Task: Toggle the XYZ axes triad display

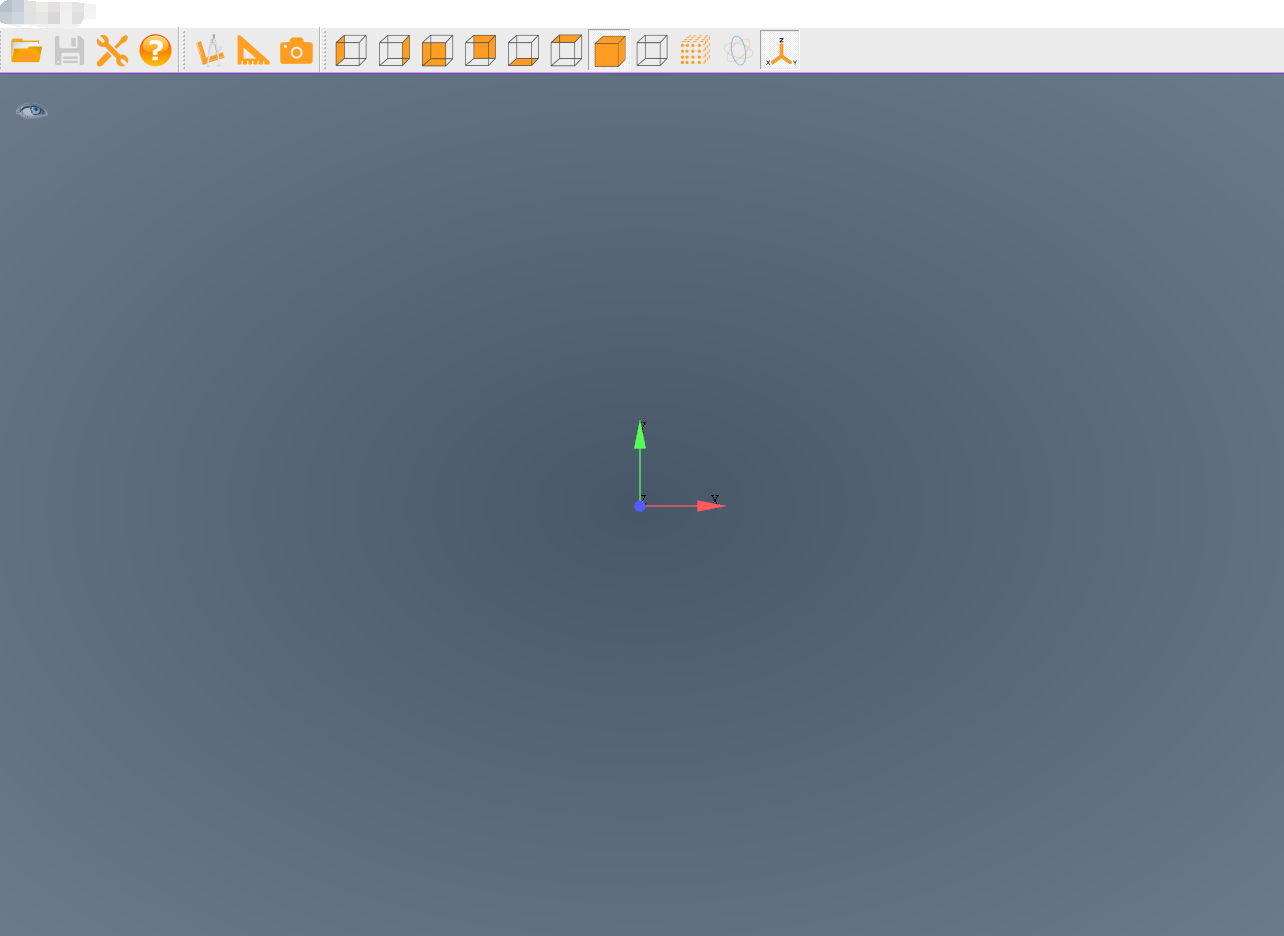Action: point(781,50)
